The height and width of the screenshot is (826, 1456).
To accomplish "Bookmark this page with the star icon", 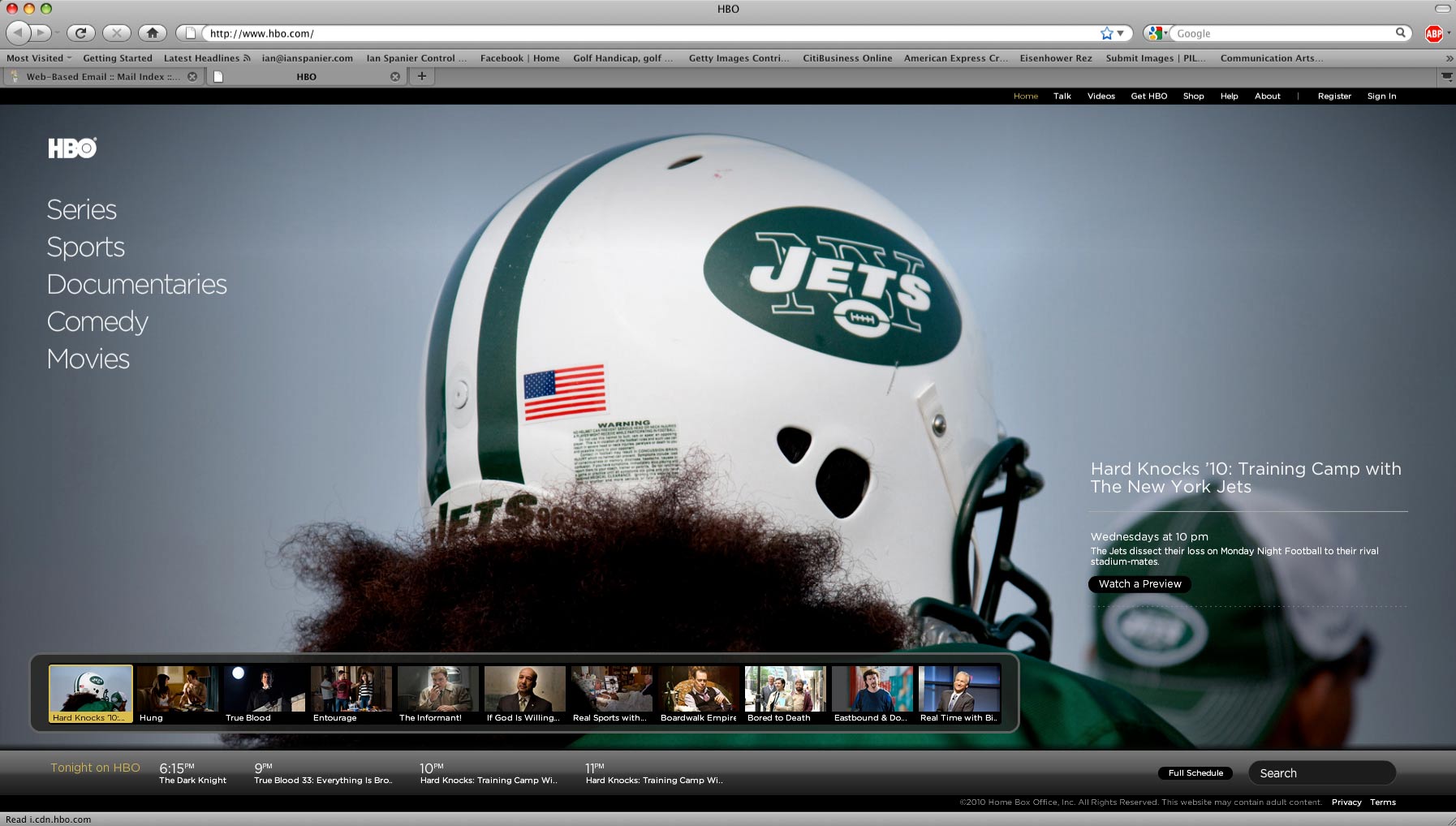I will click(x=1106, y=33).
